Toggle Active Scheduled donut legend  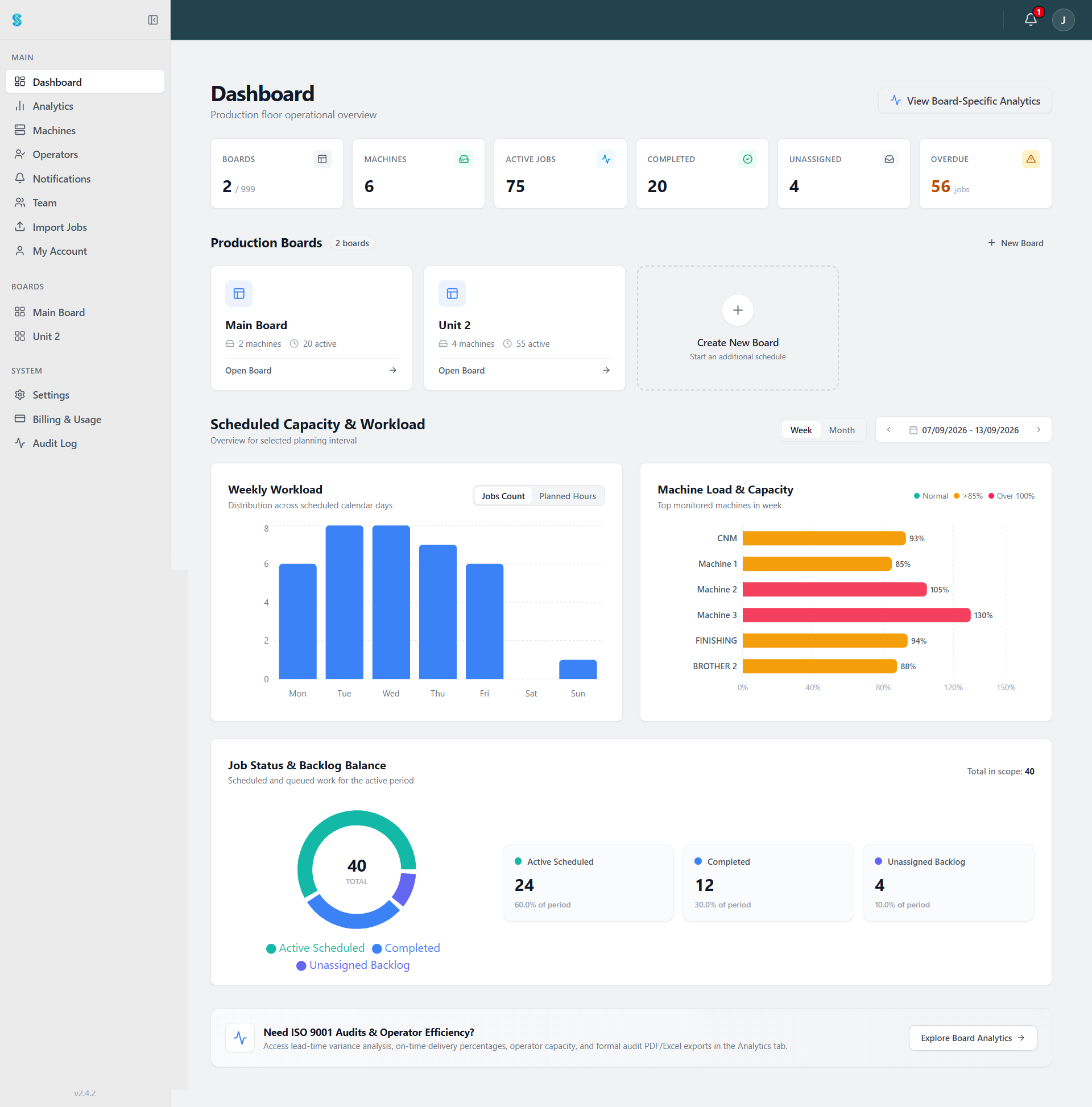pos(315,948)
